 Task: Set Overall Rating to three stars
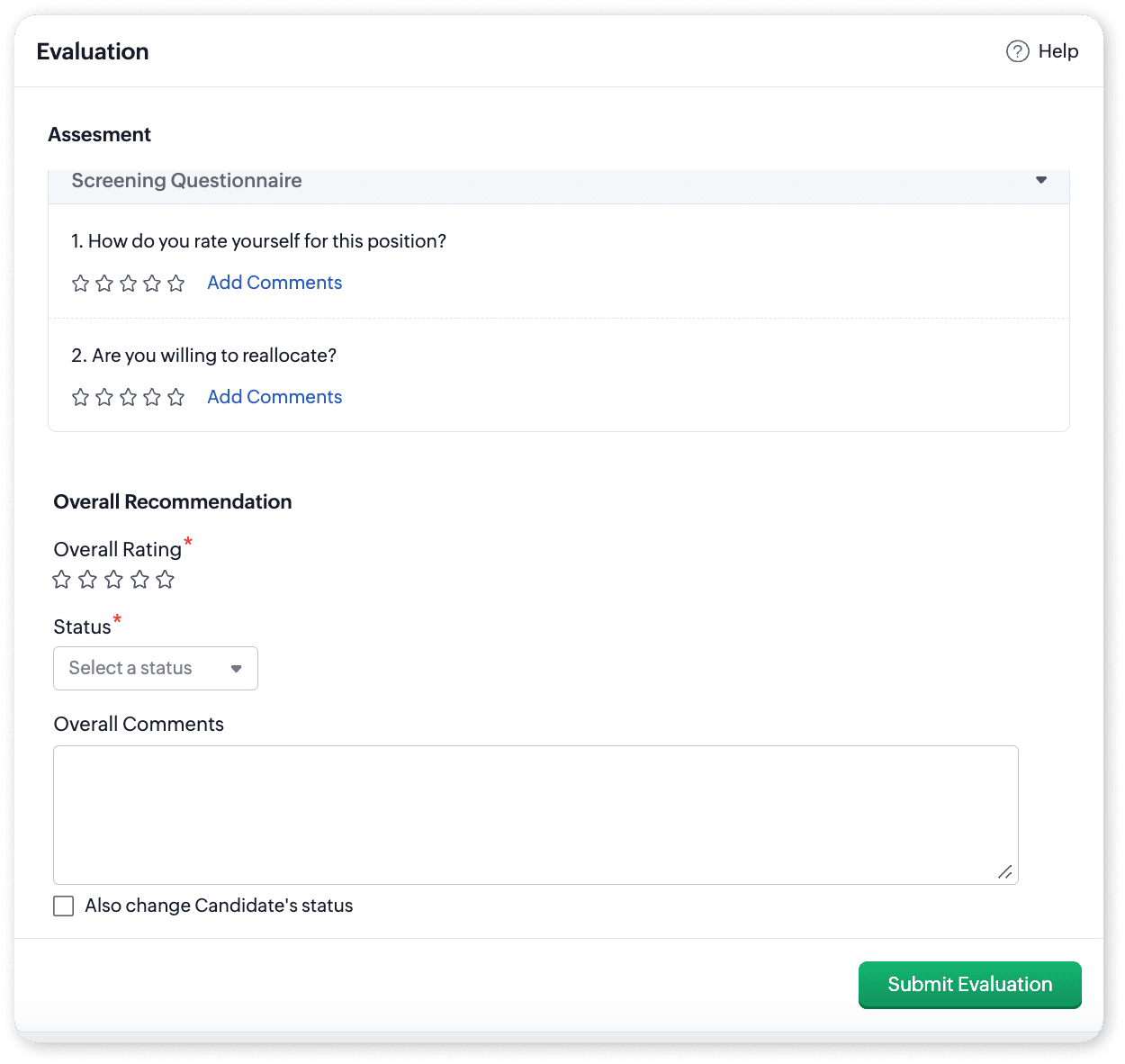(113, 580)
